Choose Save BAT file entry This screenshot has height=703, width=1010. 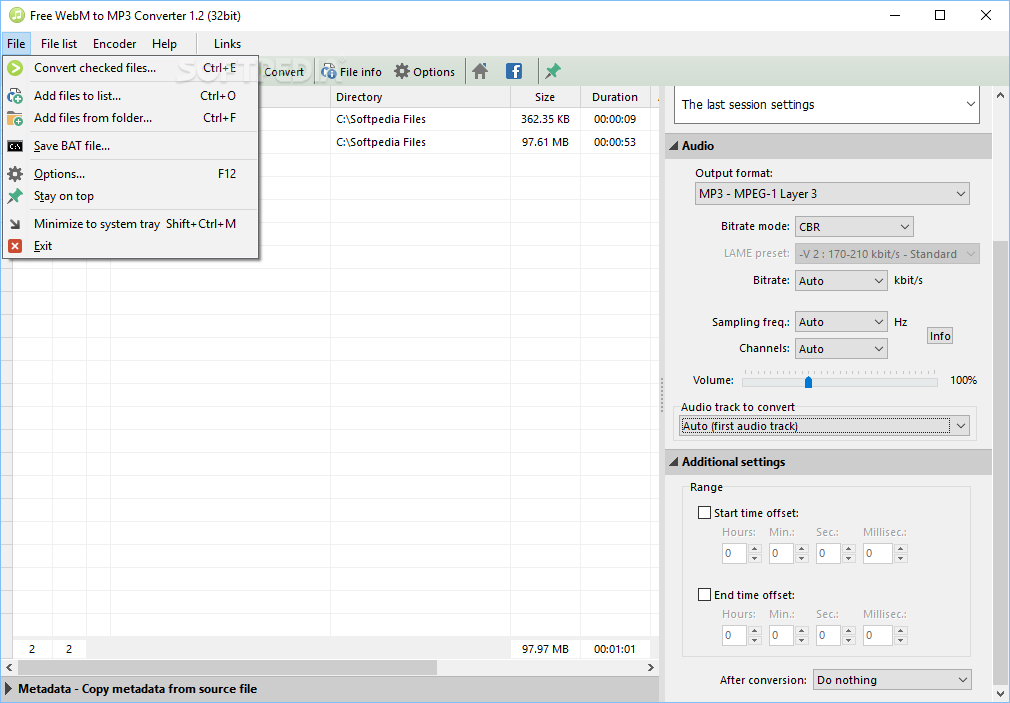point(131,146)
